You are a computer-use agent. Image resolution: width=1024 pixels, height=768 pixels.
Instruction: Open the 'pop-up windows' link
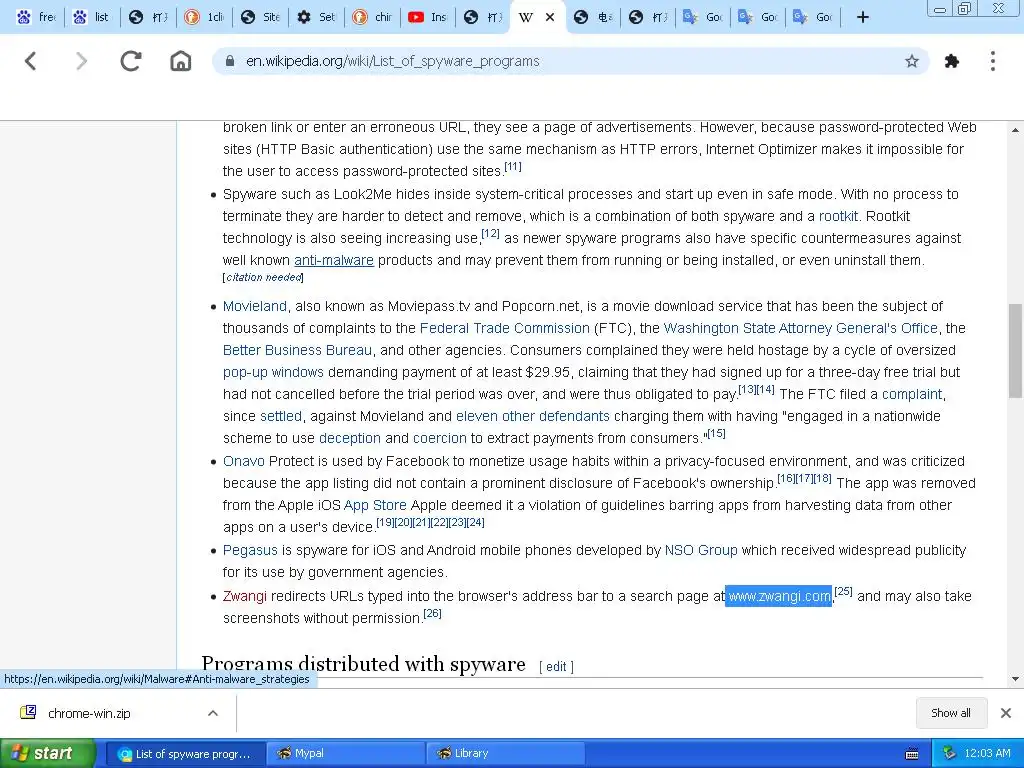(x=273, y=372)
